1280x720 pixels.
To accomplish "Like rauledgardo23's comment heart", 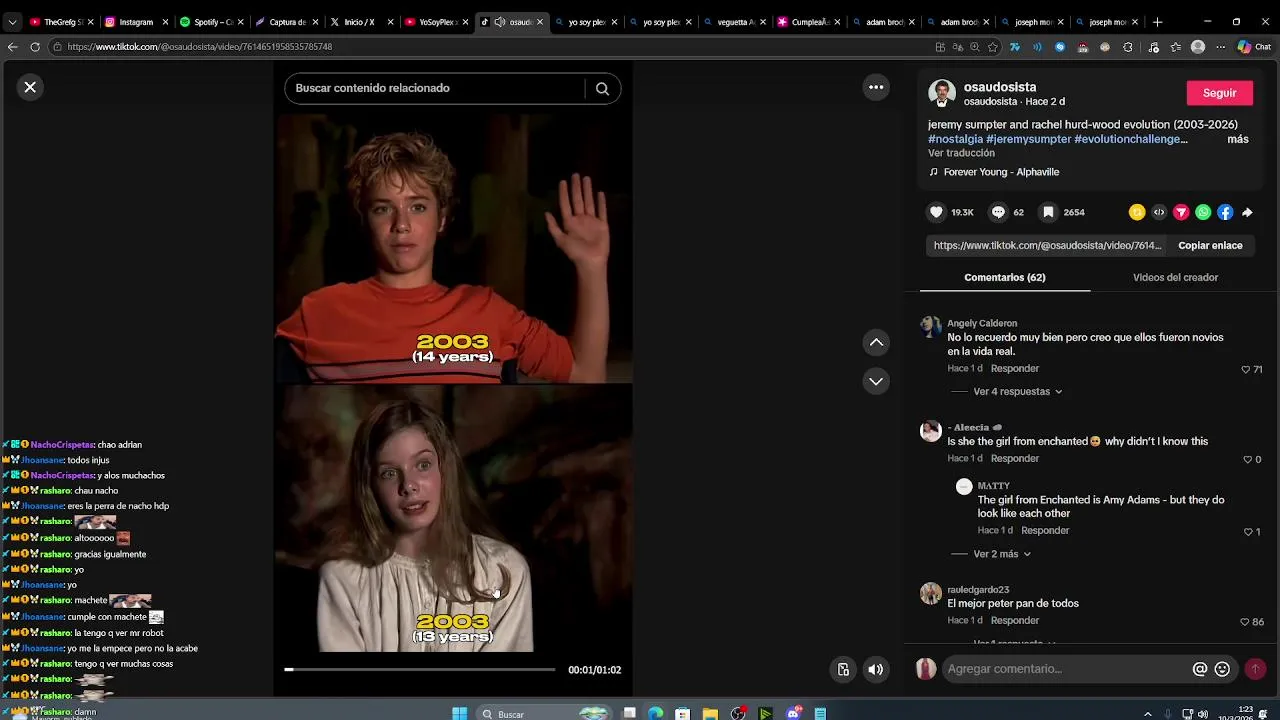I will point(1245,622).
